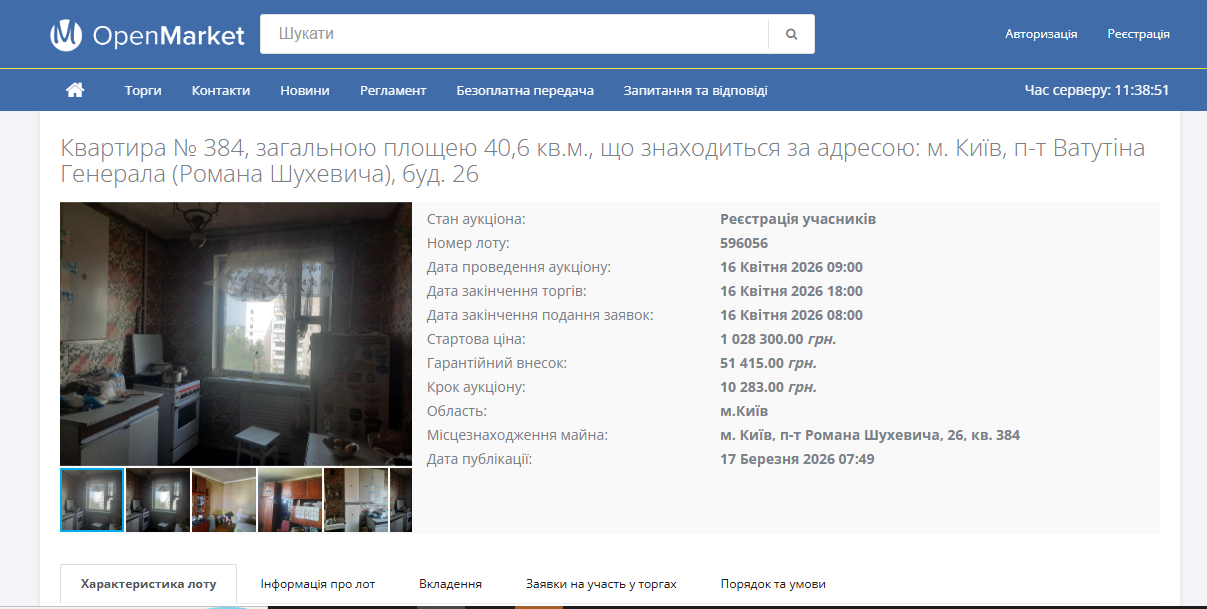Click the OpenMarket logo icon
Viewport: 1207px width, 609px height.
pos(64,34)
